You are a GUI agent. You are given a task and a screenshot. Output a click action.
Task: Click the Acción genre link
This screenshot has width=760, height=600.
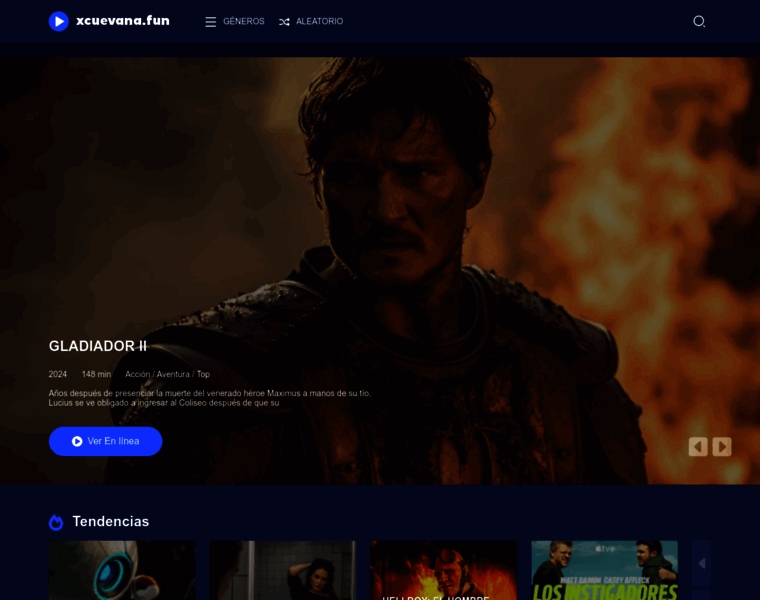point(138,374)
